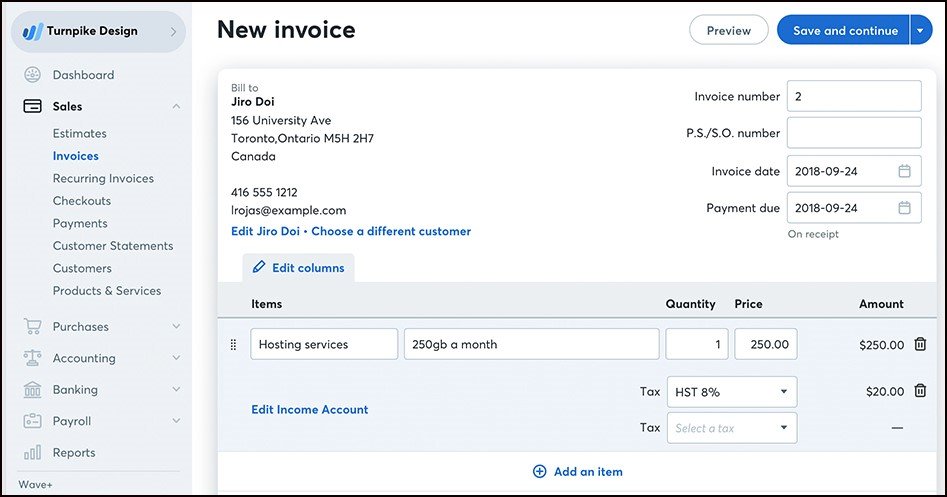Screen dimensions: 947x497
Task: Open the HST 8% tax dropdown
Action: pyautogui.click(x=731, y=392)
